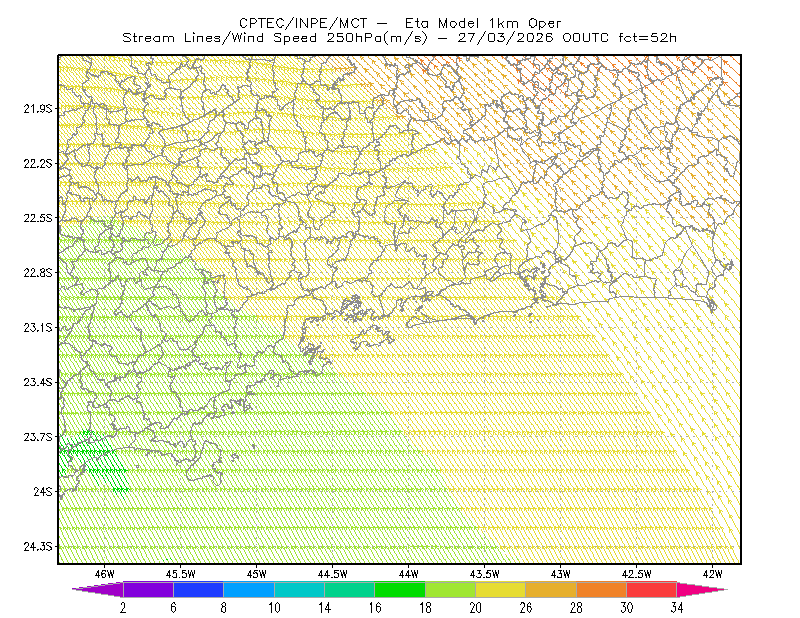
Task: Click the 23.1S latitude axis label
Action: pos(37,327)
